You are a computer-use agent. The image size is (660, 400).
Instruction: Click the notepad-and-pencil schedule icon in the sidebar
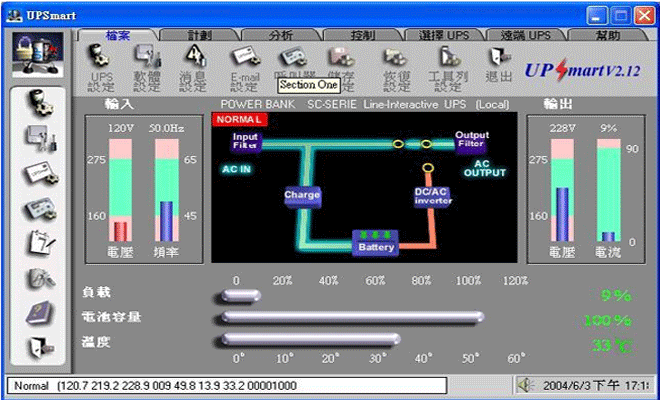[40, 243]
